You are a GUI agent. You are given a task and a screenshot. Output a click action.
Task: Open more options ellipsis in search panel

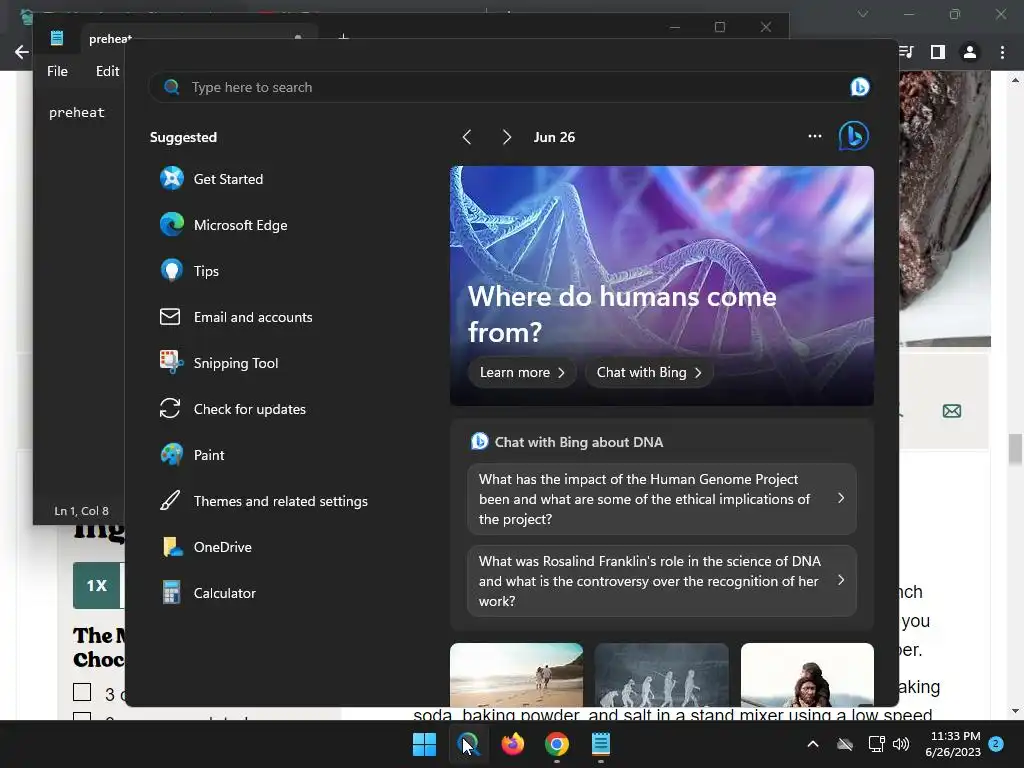point(814,136)
